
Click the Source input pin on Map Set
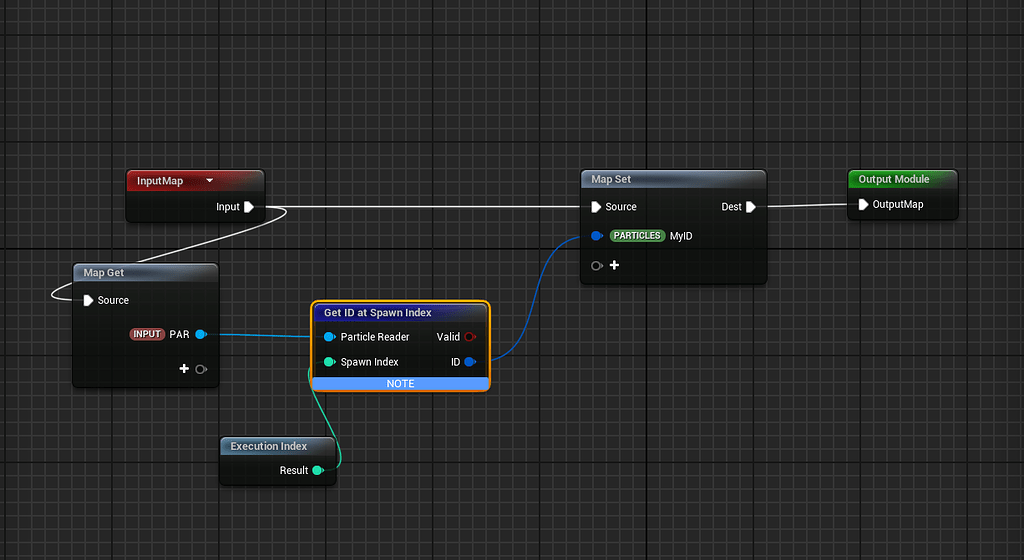pos(596,207)
